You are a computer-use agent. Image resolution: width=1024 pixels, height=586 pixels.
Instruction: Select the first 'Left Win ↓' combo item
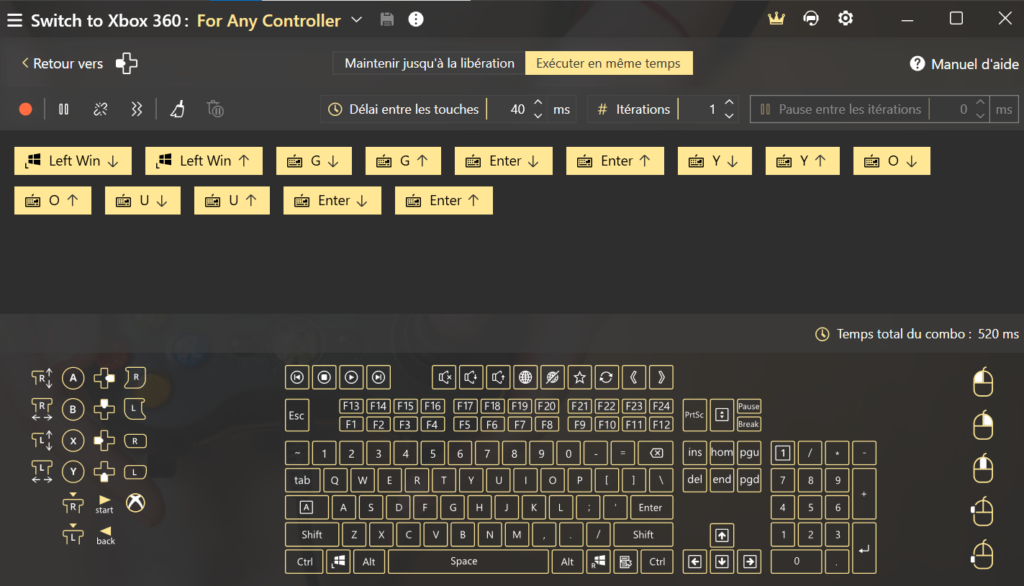click(x=74, y=161)
